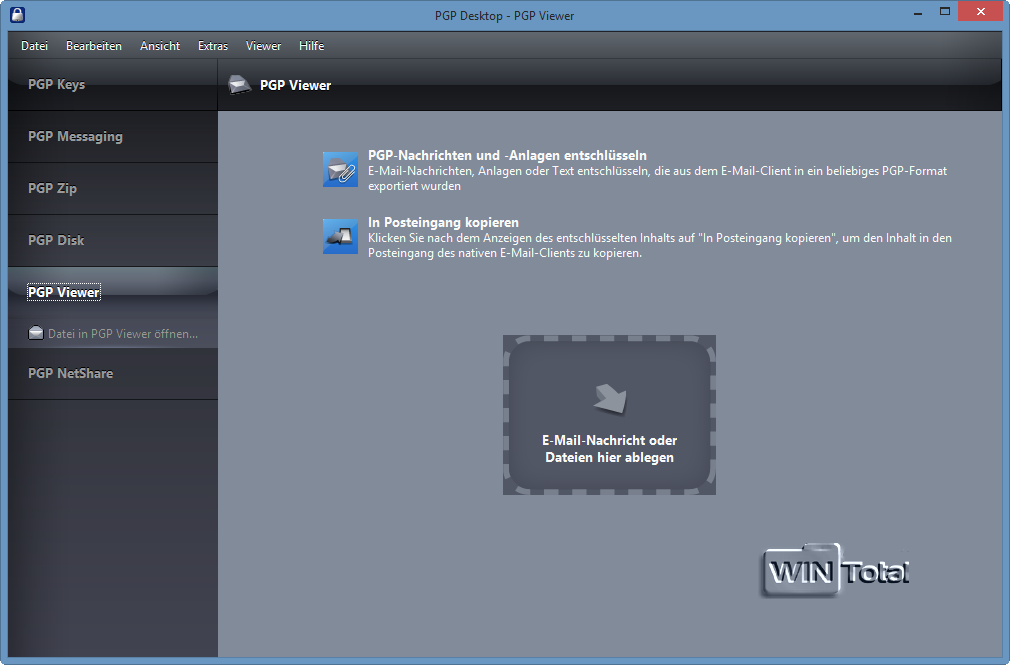Expand the PGP Messaging sidebar section
The width and height of the screenshot is (1010, 665).
(113, 137)
